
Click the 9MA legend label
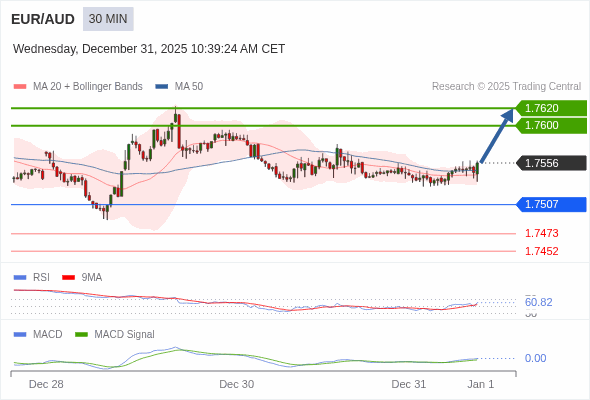[x=92, y=277]
